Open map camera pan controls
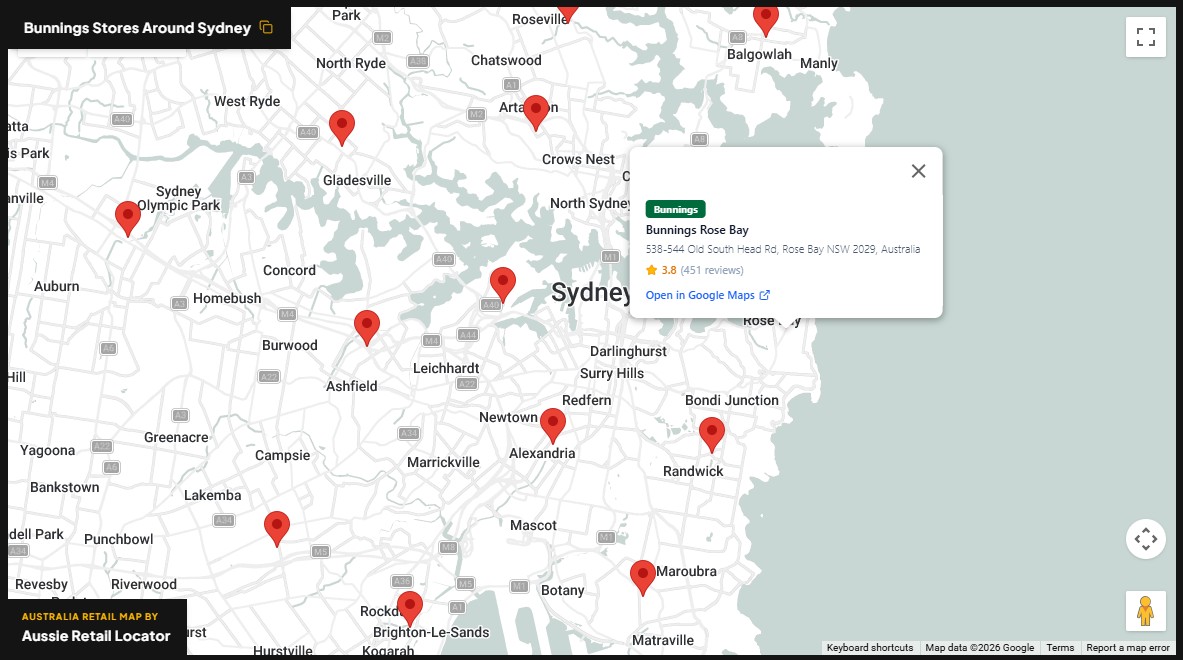Image resolution: width=1183 pixels, height=660 pixels. (1145, 539)
